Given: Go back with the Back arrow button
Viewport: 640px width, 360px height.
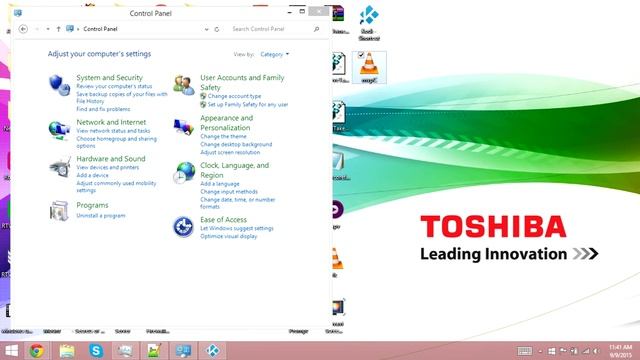Looking at the screenshot, I should (23, 29).
